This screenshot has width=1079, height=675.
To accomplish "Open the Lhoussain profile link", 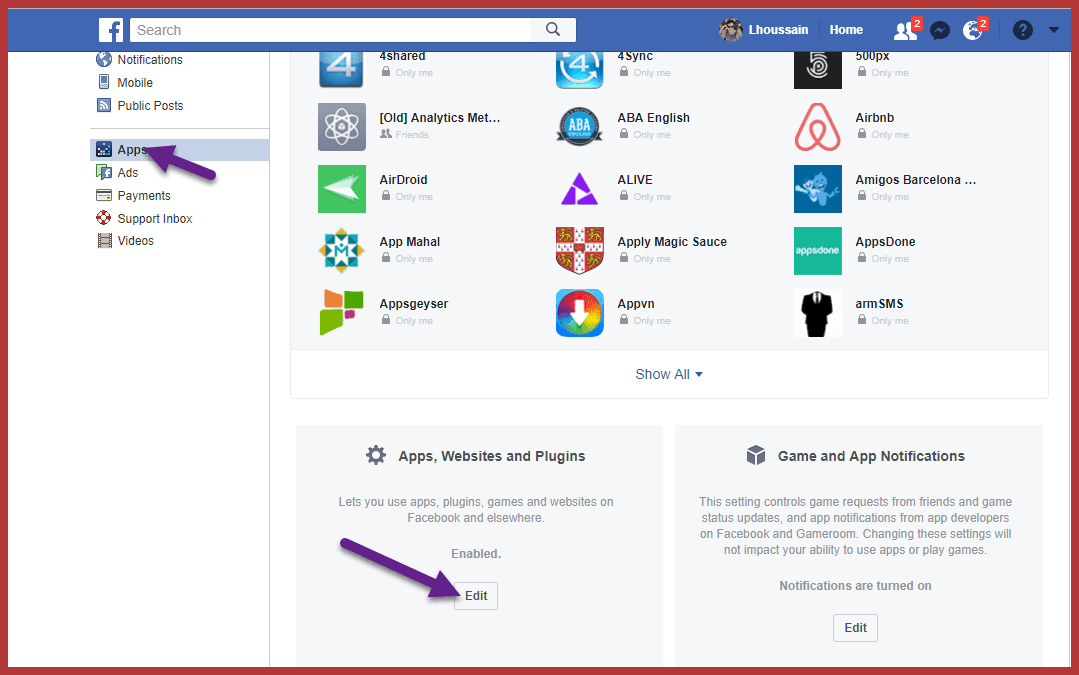I will (766, 30).
